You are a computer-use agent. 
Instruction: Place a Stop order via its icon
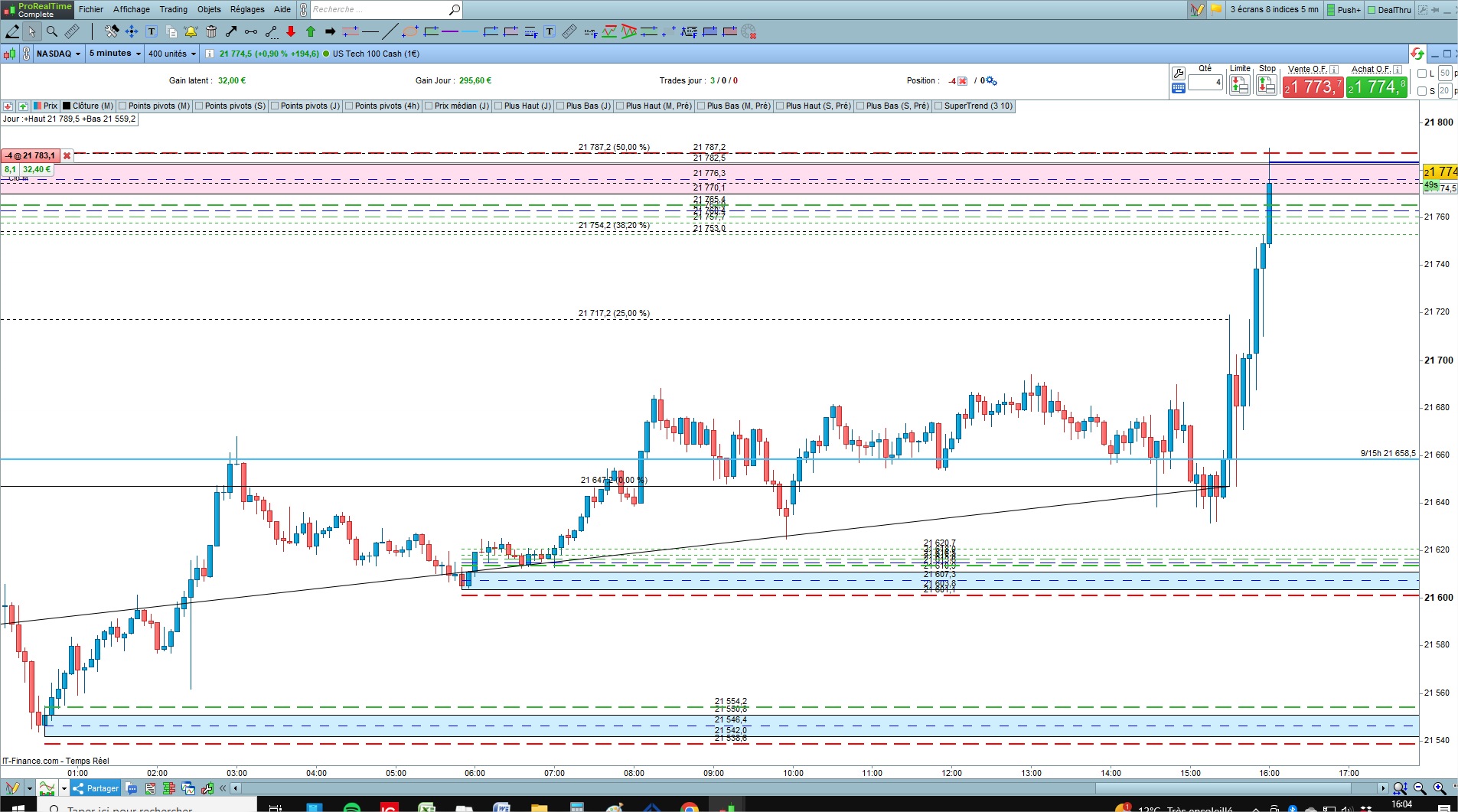[1267, 85]
